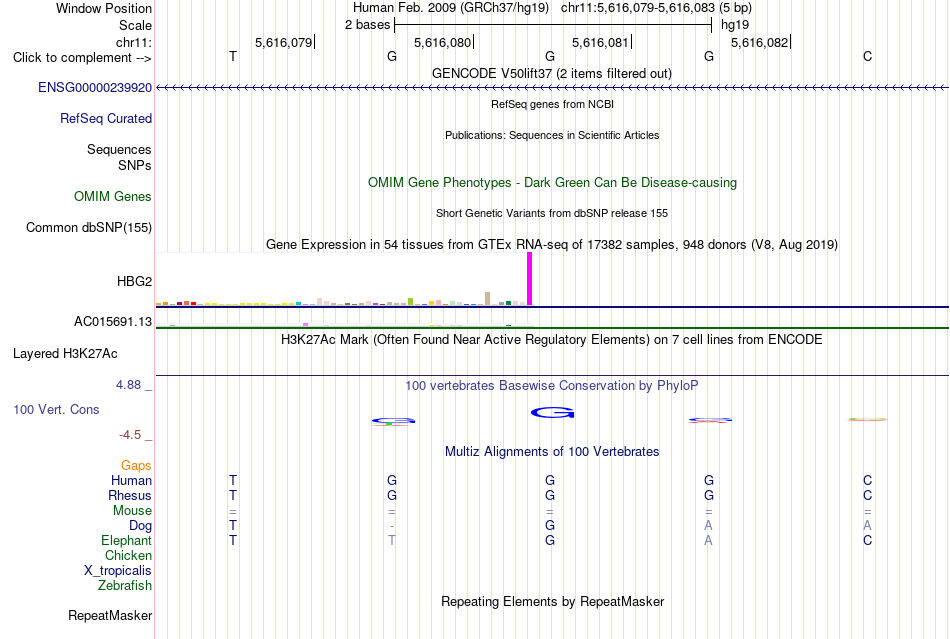Select the Mouse species label
950x639 pixels.
132,511
